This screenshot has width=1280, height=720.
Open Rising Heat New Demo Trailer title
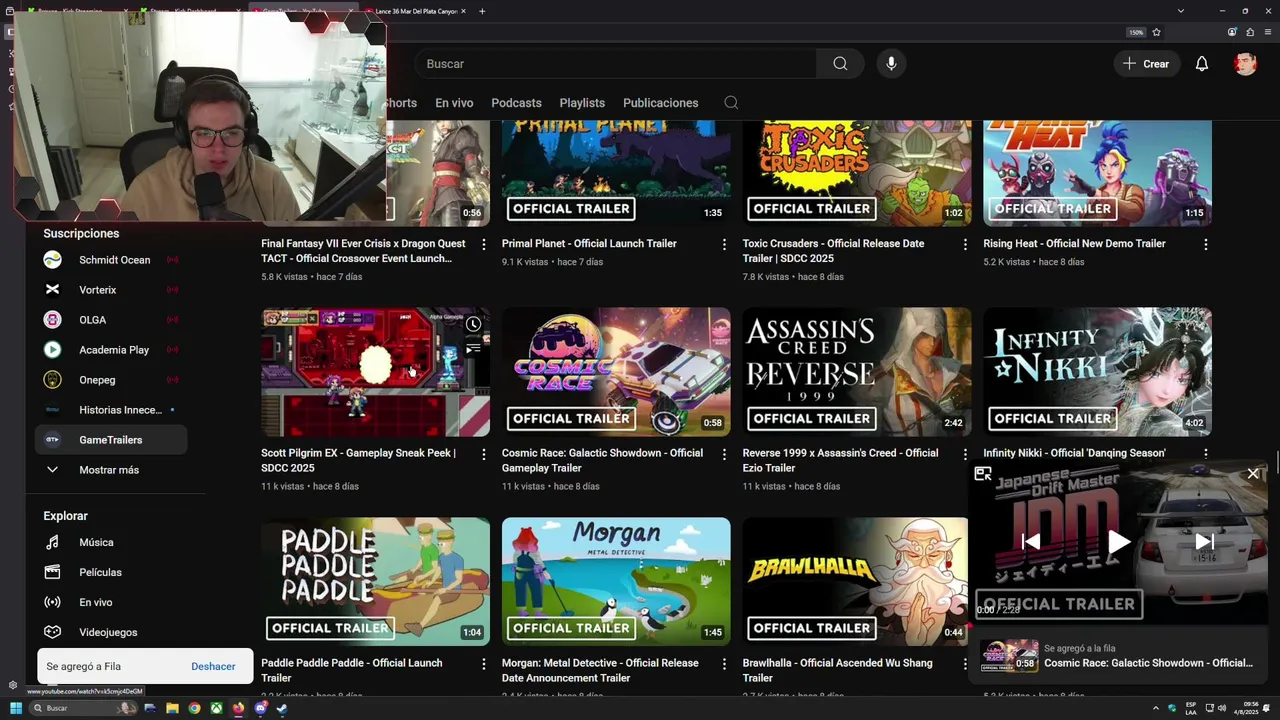point(1074,244)
